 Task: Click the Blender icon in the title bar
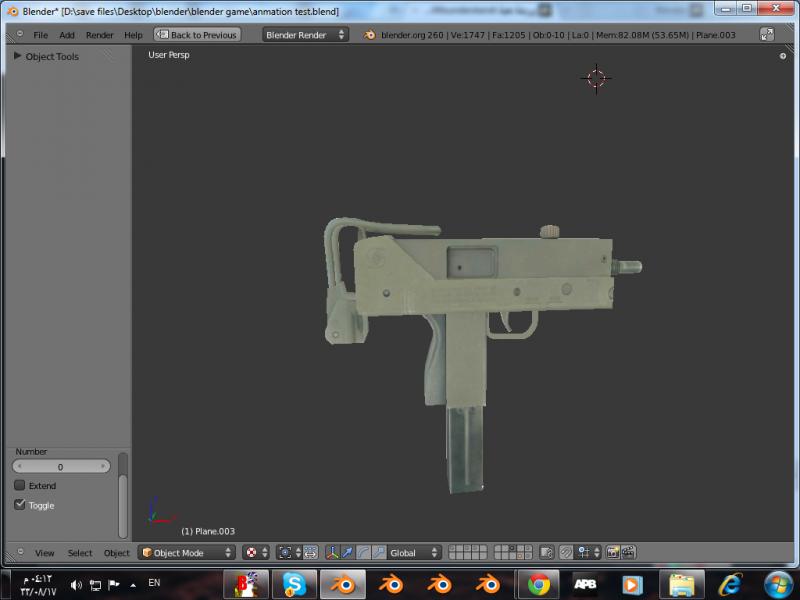12,11
